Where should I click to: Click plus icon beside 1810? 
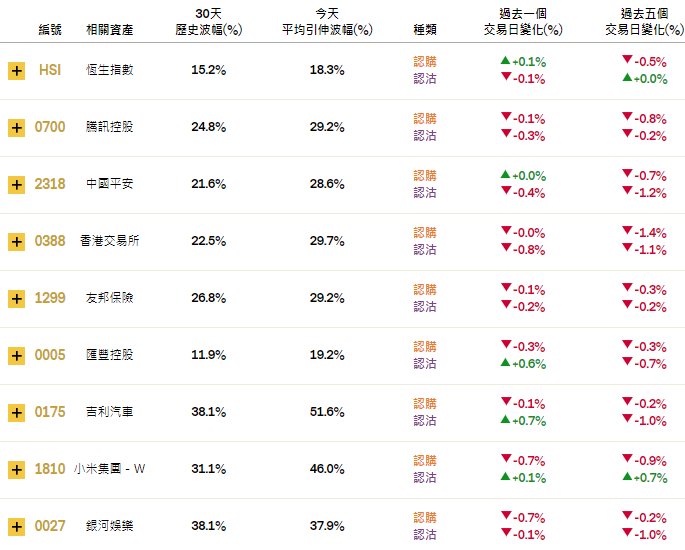(16, 470)
